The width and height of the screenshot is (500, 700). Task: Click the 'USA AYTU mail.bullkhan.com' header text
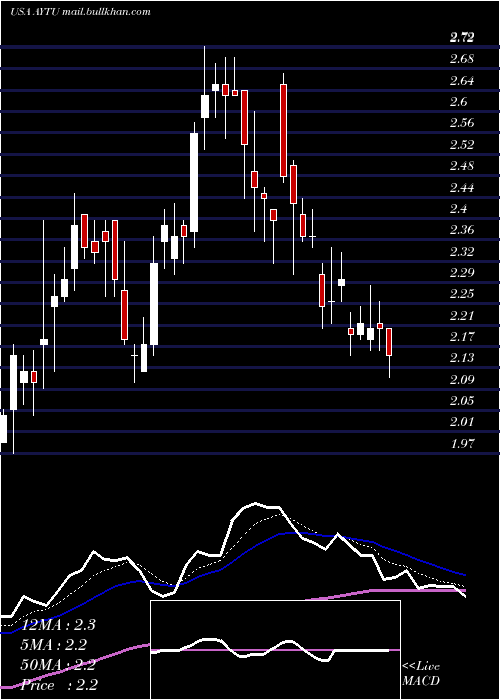pos(80,12)
